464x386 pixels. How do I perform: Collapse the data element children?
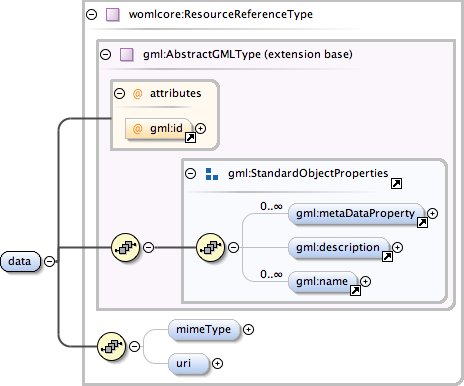pos(49,261)
